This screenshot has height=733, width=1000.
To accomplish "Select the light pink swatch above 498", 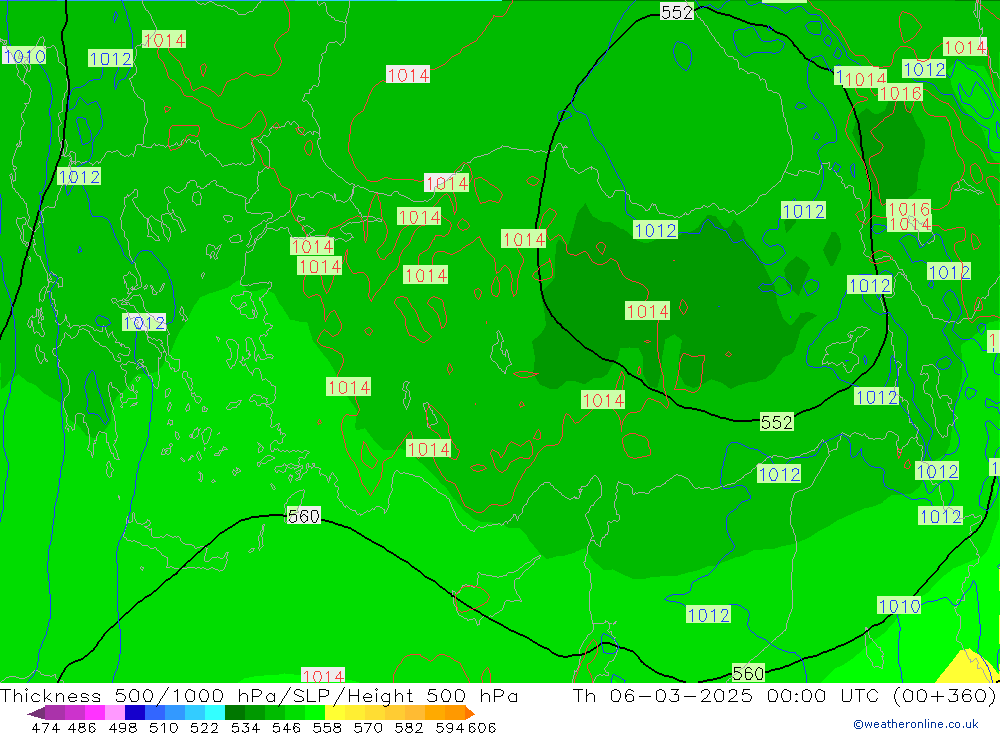I will [115, 713].
